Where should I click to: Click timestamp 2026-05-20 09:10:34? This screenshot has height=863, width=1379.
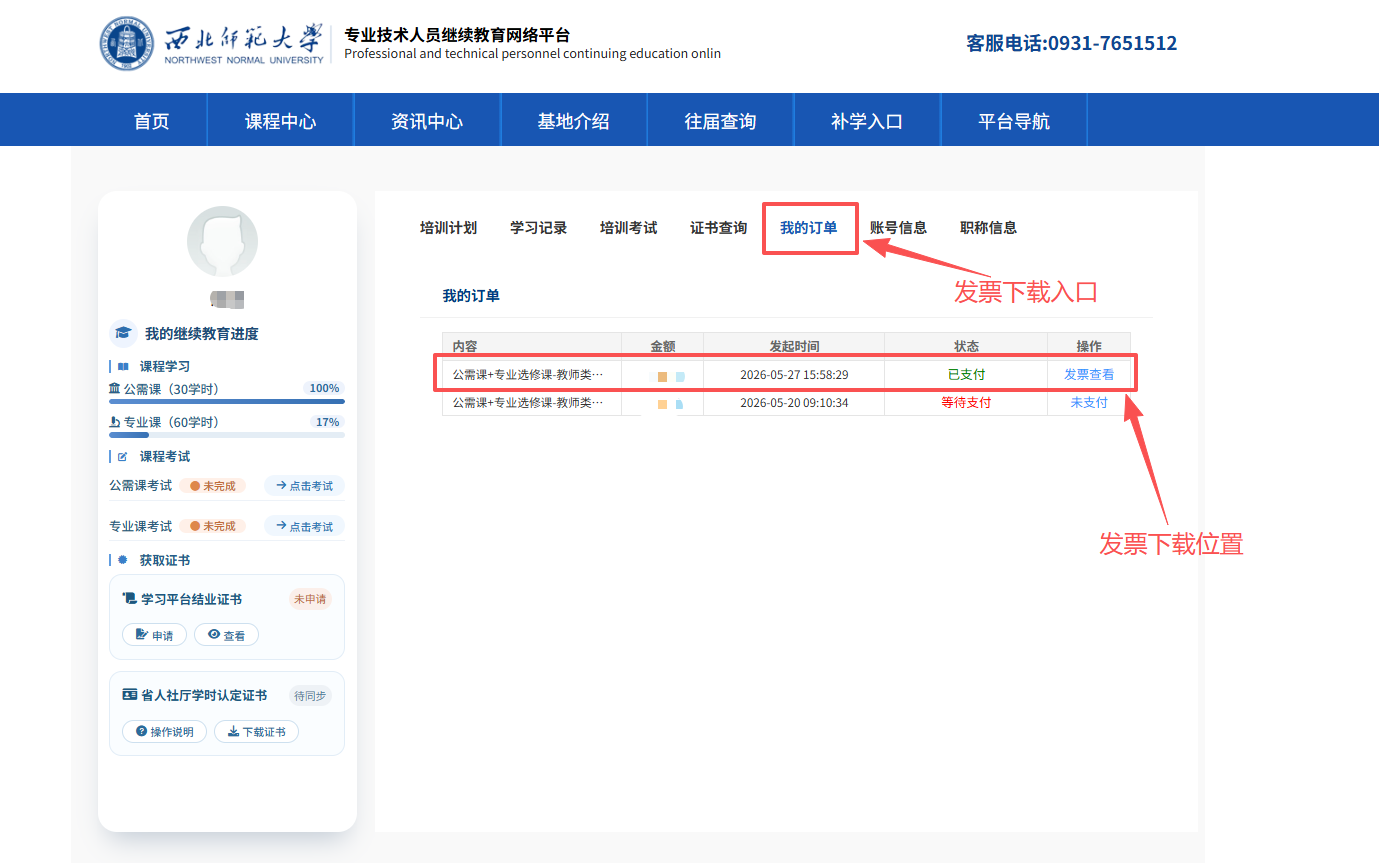click(x=794, y=402)
